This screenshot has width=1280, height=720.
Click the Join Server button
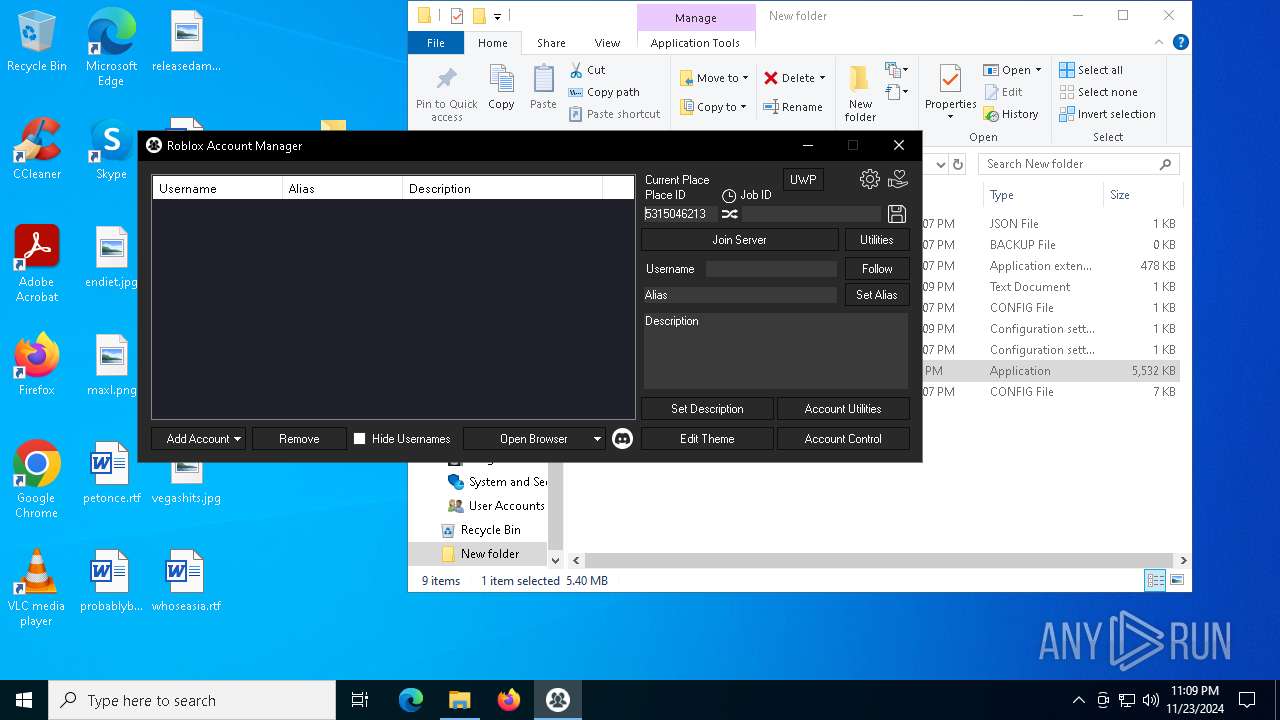click(x=739, y=240)
